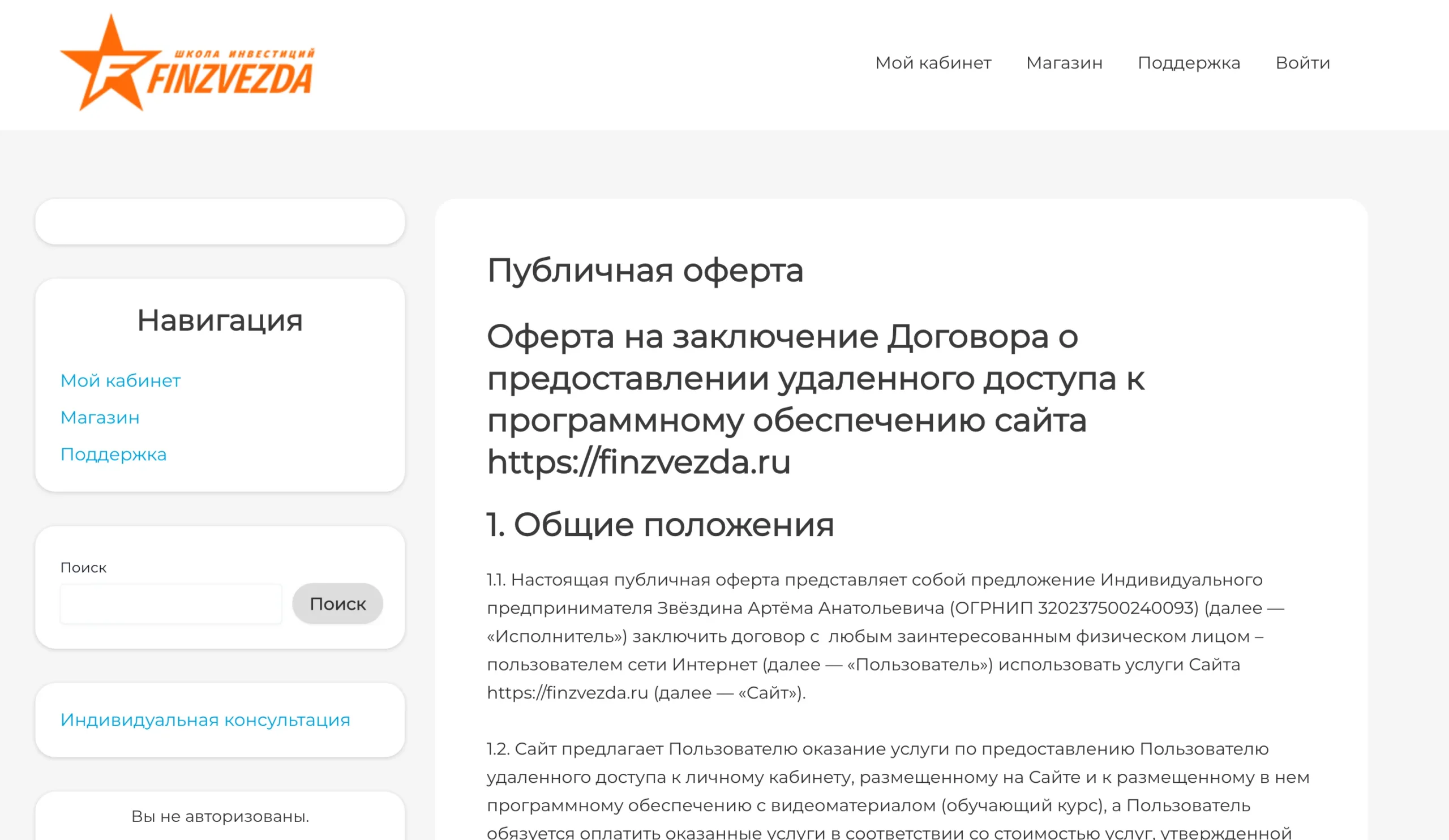This screenshot has width=1449, height=840.
Task: Open the "Мой кабинет" link under Навигация
Action: click(x=121, y=380)
